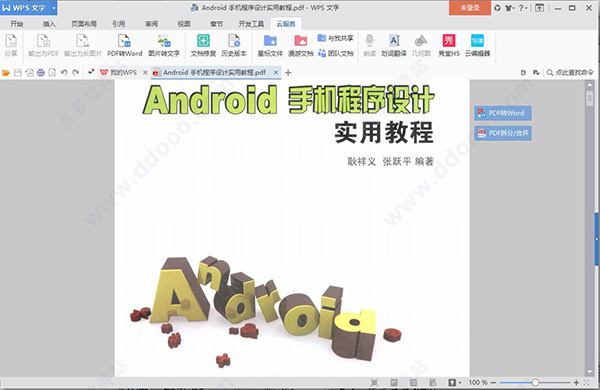Click the 100 % zoom level text
This screenshot has height=390, width=600.
pyautogui.click(x=478, y=382)
